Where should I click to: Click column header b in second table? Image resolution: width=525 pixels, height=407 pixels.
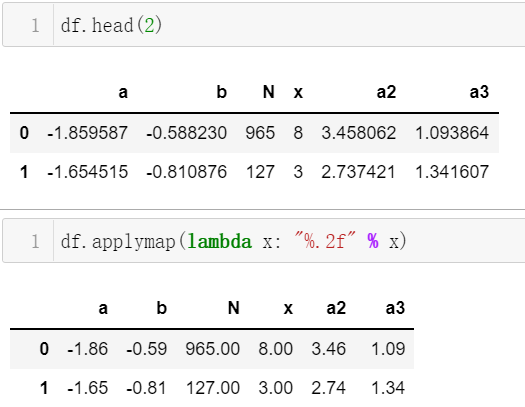pyautogui.click(x=161, y=308)
